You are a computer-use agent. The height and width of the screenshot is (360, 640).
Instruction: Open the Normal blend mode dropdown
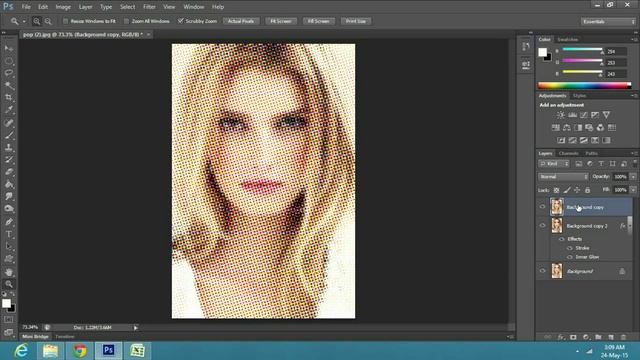click(x=563, y=177)
